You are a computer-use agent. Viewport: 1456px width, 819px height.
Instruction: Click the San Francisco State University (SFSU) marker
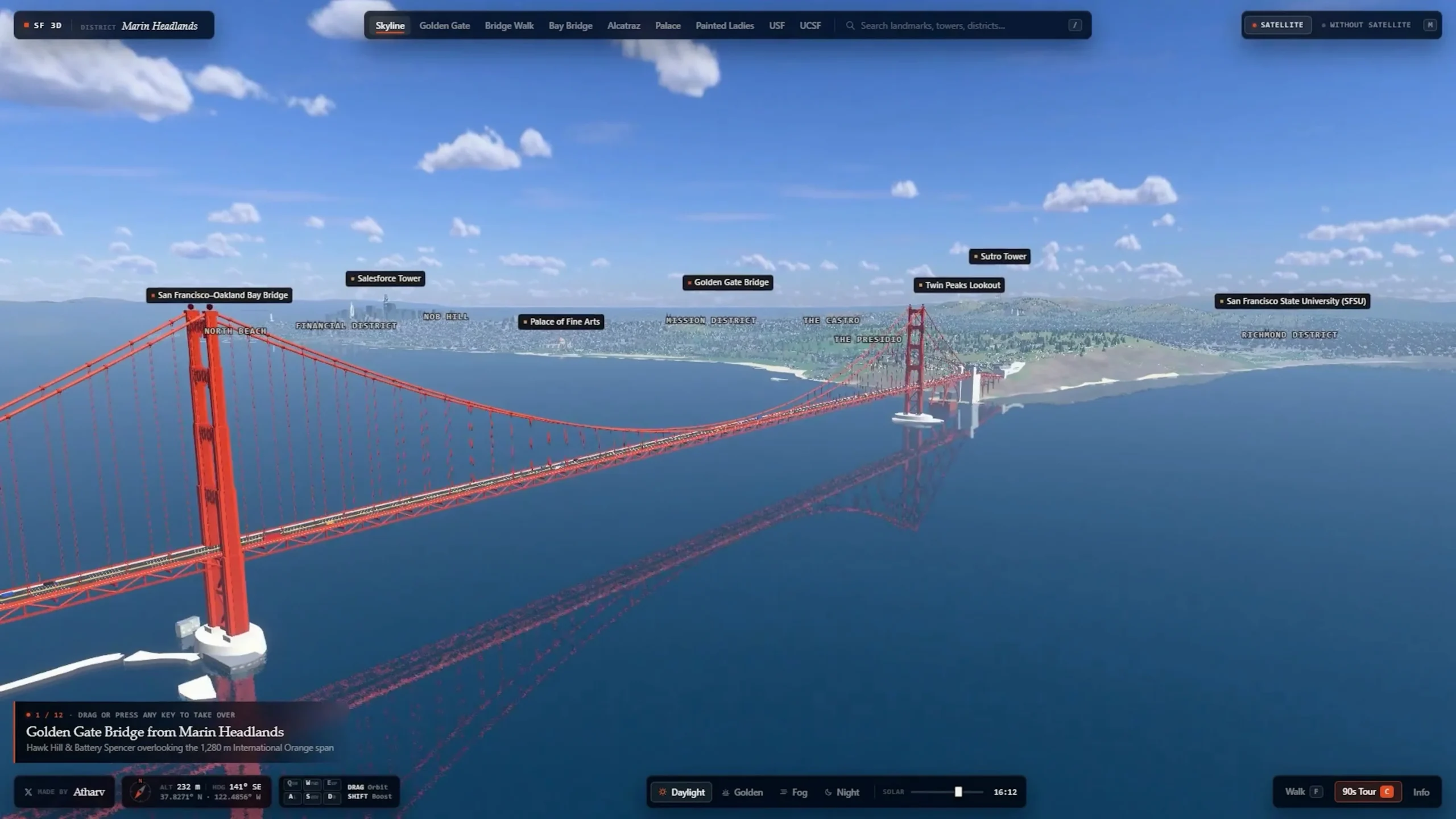[x=1292, y=301]
